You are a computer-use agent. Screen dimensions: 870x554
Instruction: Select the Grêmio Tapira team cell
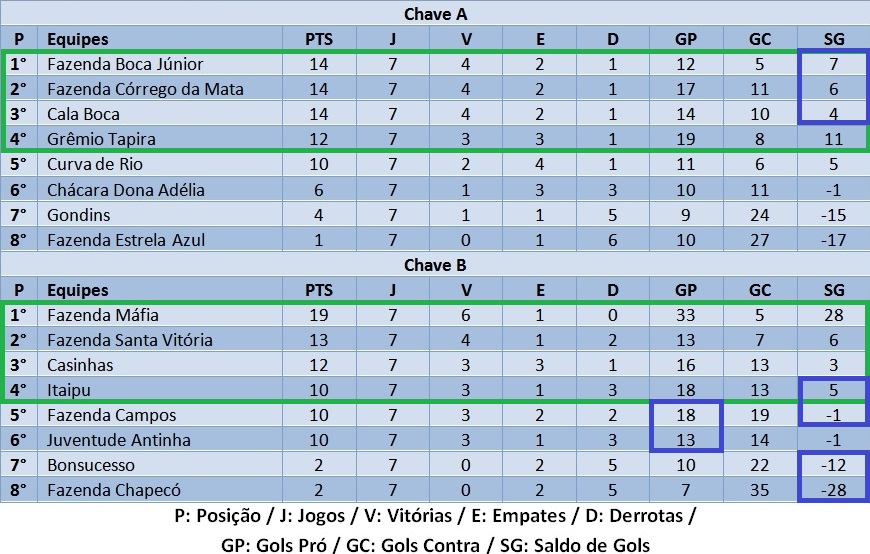click(x=101, y=139)
